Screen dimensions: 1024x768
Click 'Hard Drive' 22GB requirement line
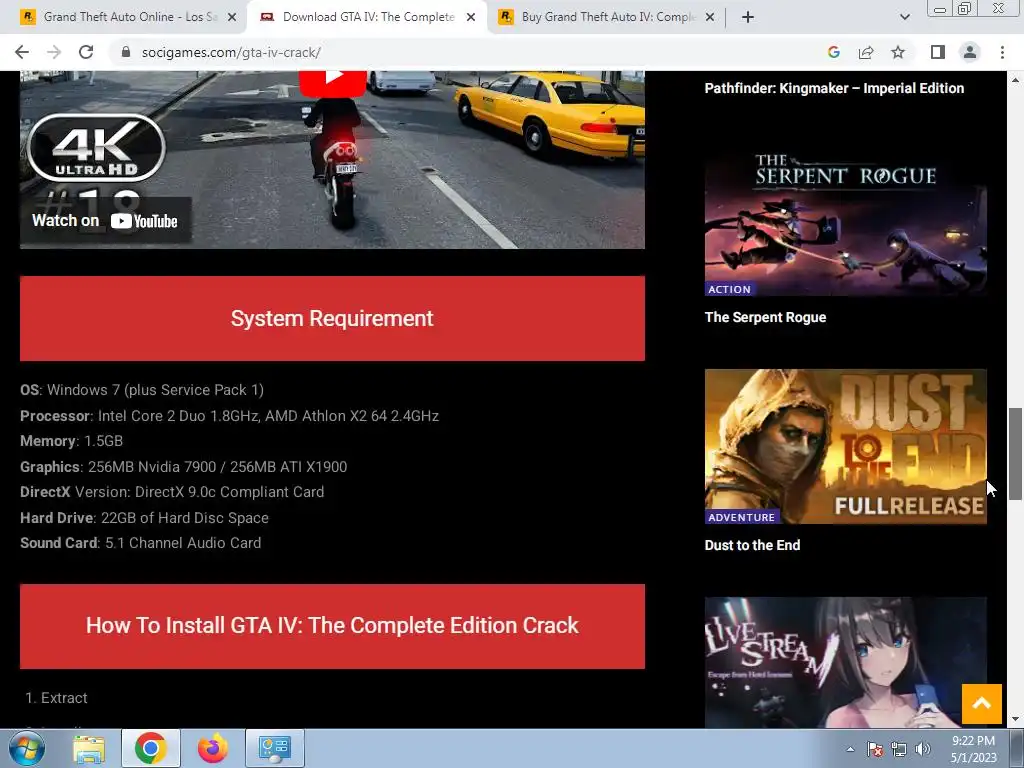click(144, 518)
